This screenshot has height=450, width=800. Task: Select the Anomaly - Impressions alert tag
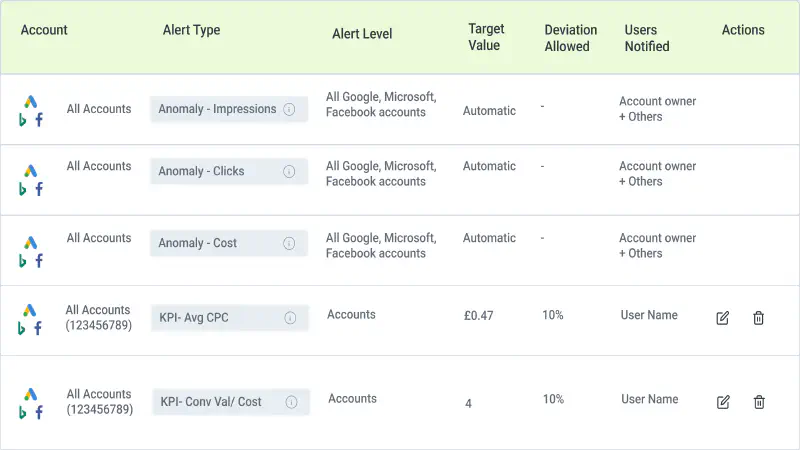tap(229, 109)
